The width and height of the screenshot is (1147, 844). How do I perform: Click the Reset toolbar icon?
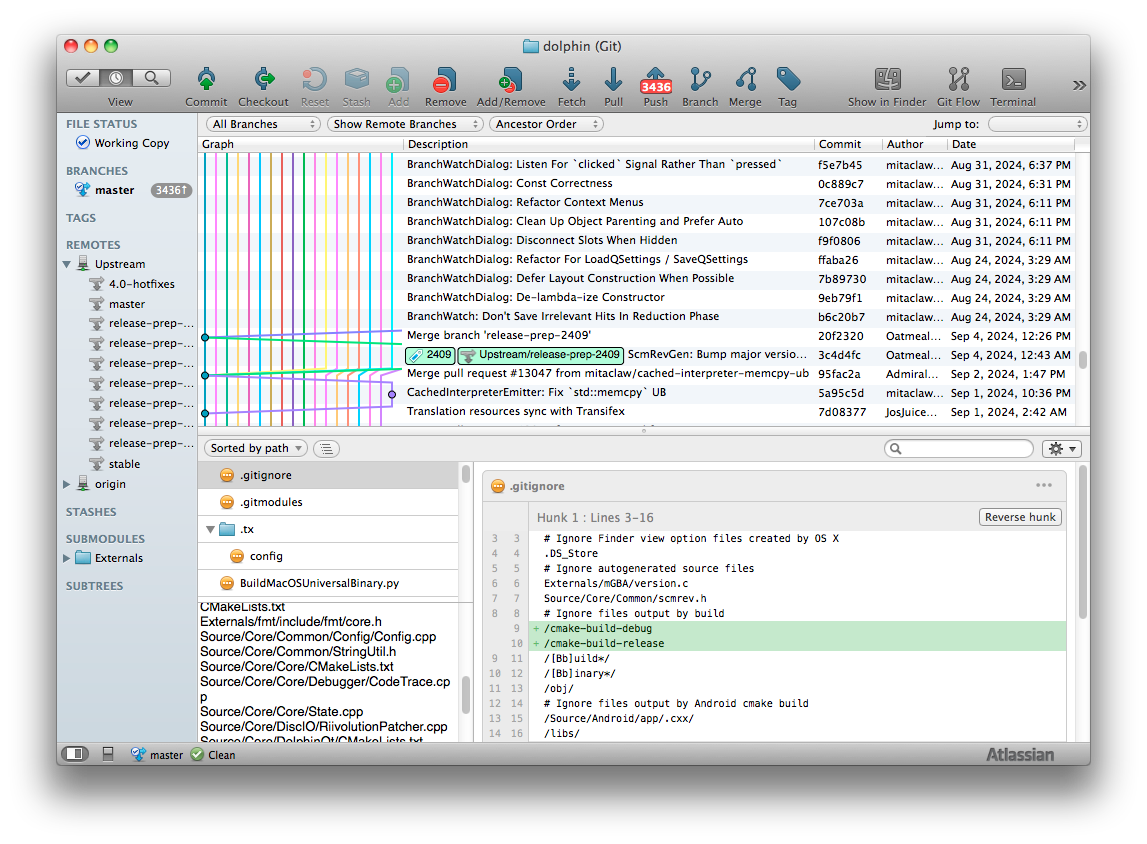pyautogui.click(x=315, y=80)
